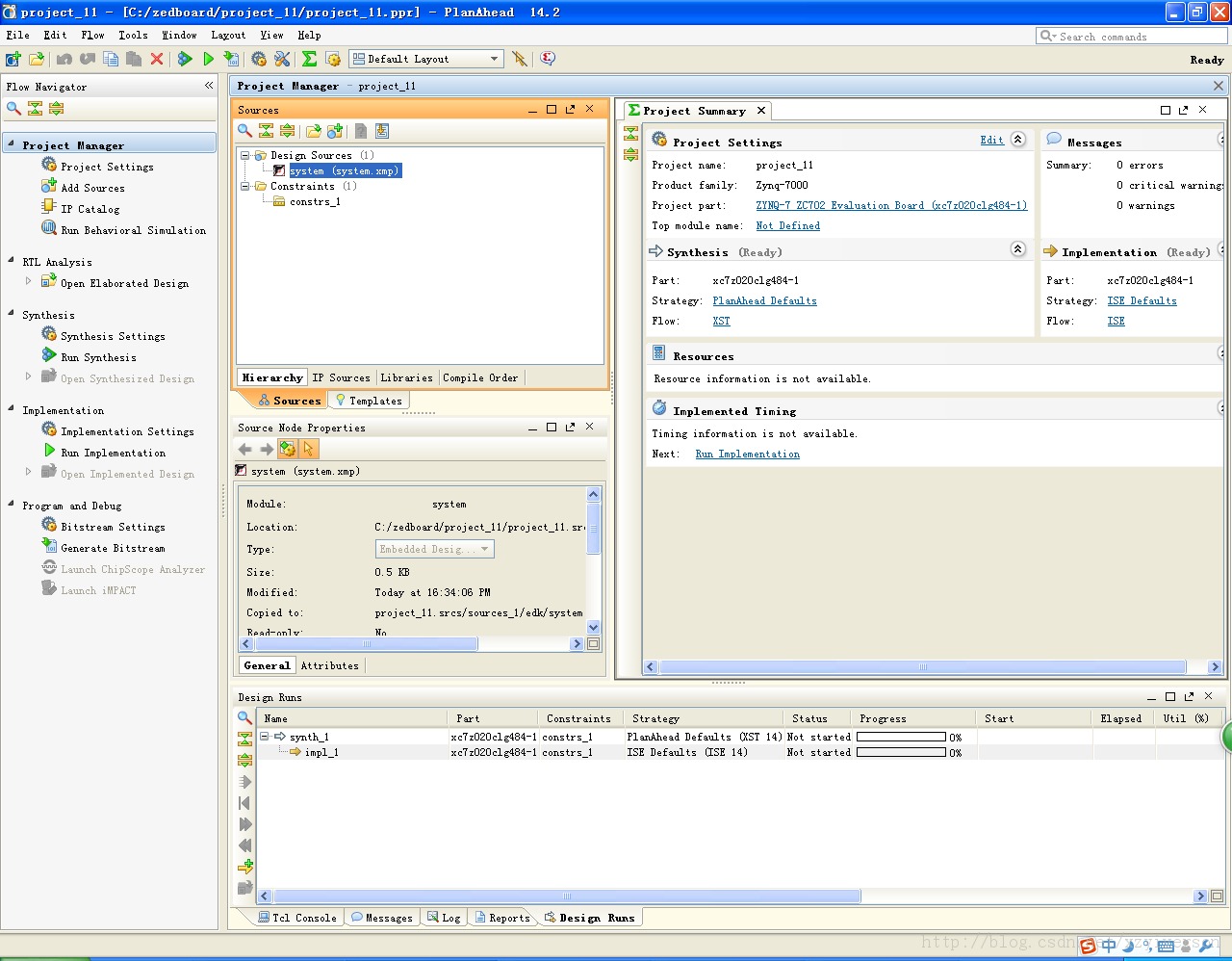Click the Status column header in Design Runs
This screenshot has height=961, width=1232.
pyautogui.click(x=809, y=718)
